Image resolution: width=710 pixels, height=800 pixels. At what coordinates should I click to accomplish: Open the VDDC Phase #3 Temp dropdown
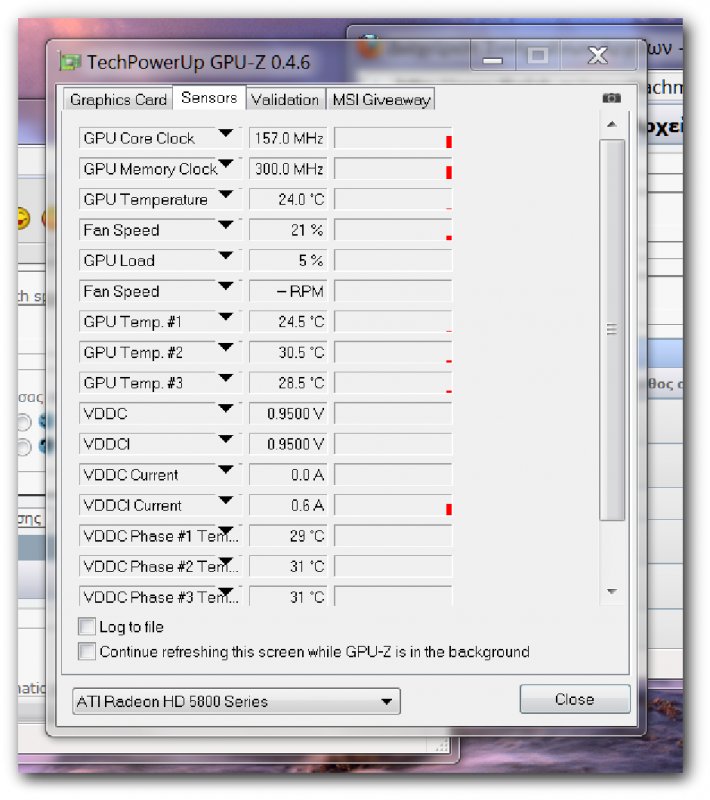225,592
